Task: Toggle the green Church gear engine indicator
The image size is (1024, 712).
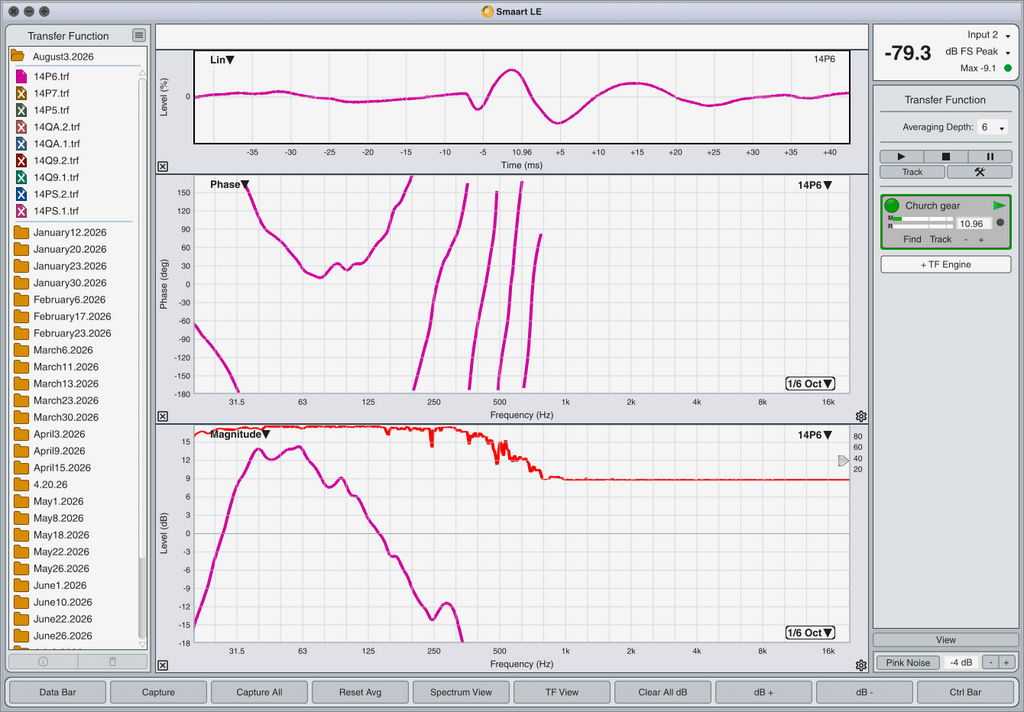Action: click(x=891, y=205)
